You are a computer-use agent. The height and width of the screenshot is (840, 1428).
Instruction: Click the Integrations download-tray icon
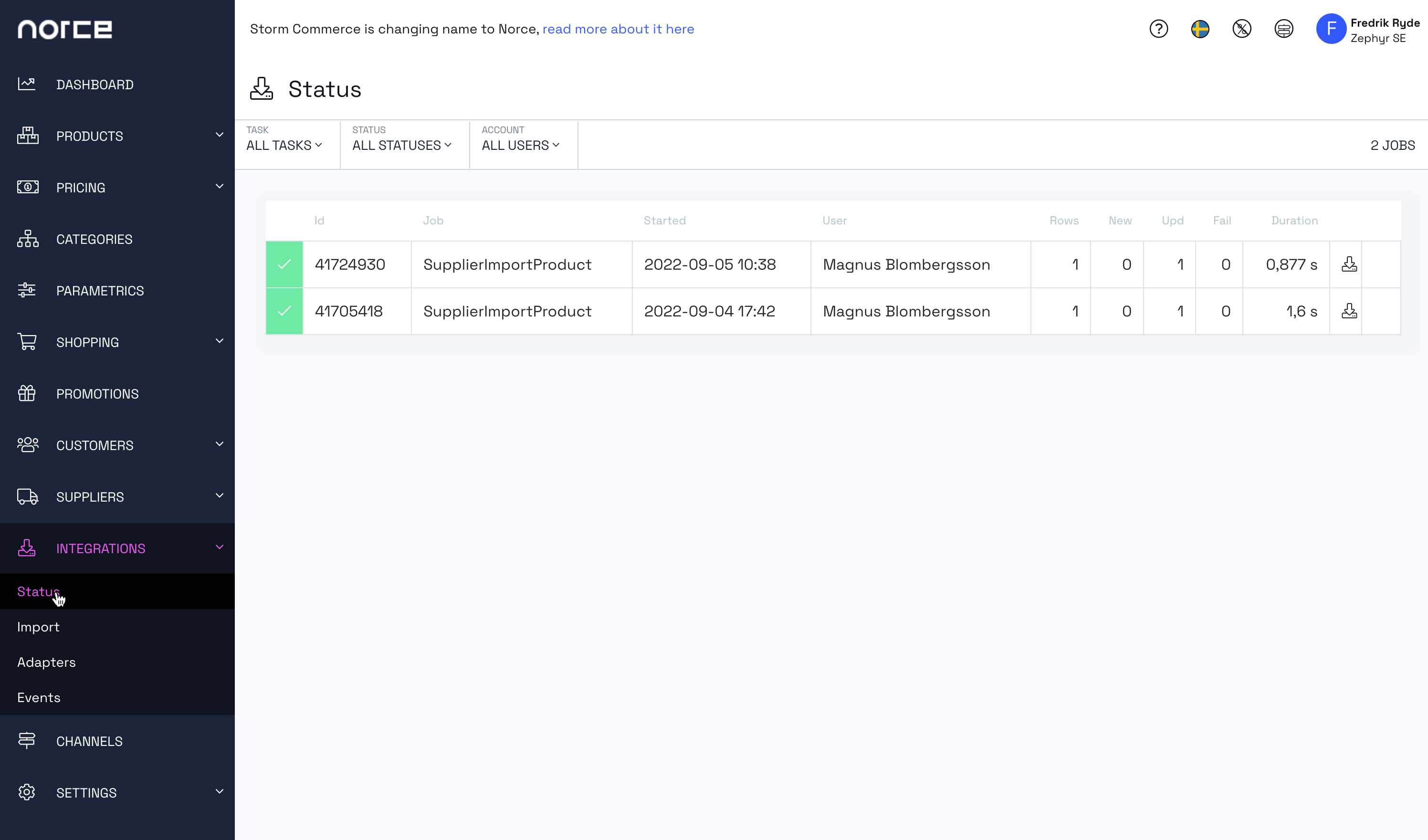[x=27, y=548]
